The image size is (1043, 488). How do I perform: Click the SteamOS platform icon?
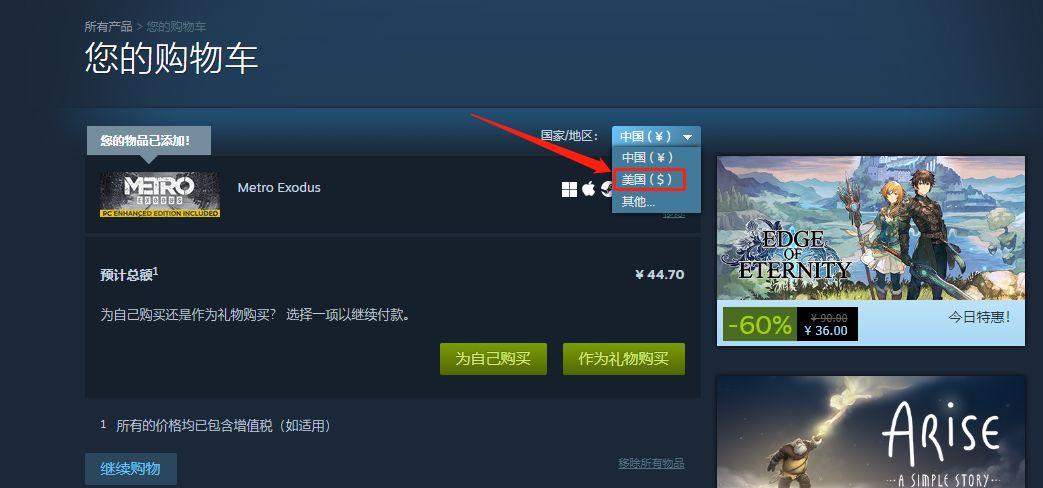606,189
